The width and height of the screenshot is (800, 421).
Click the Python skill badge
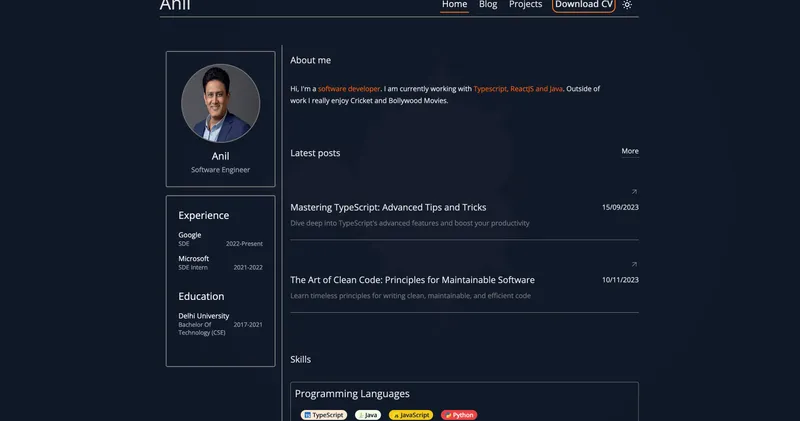click(x=459, y=415)
